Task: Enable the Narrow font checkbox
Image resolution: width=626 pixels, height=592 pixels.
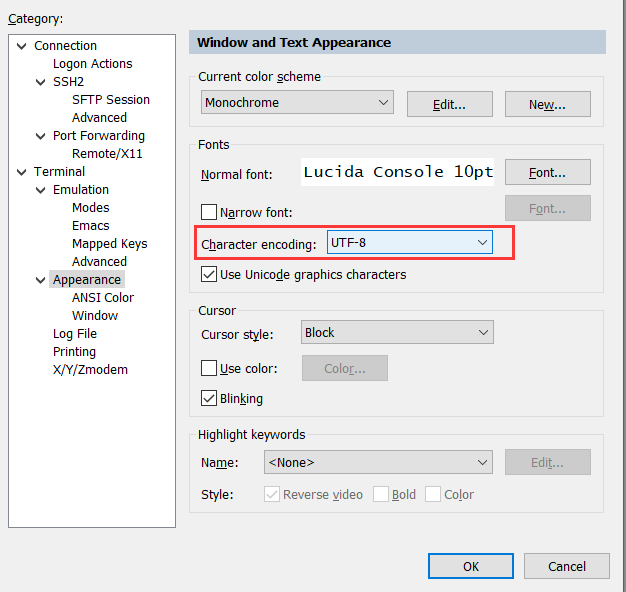Action: pyautogui.click(x=209, y=212)
